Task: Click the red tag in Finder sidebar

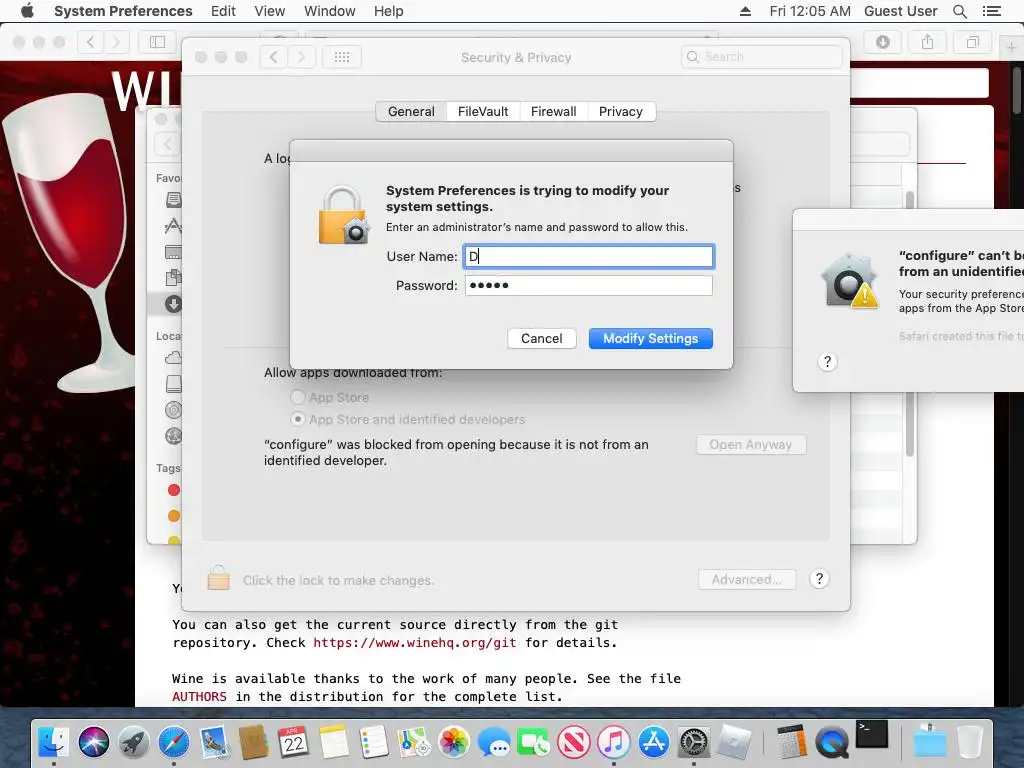Action: click(174, 490)
